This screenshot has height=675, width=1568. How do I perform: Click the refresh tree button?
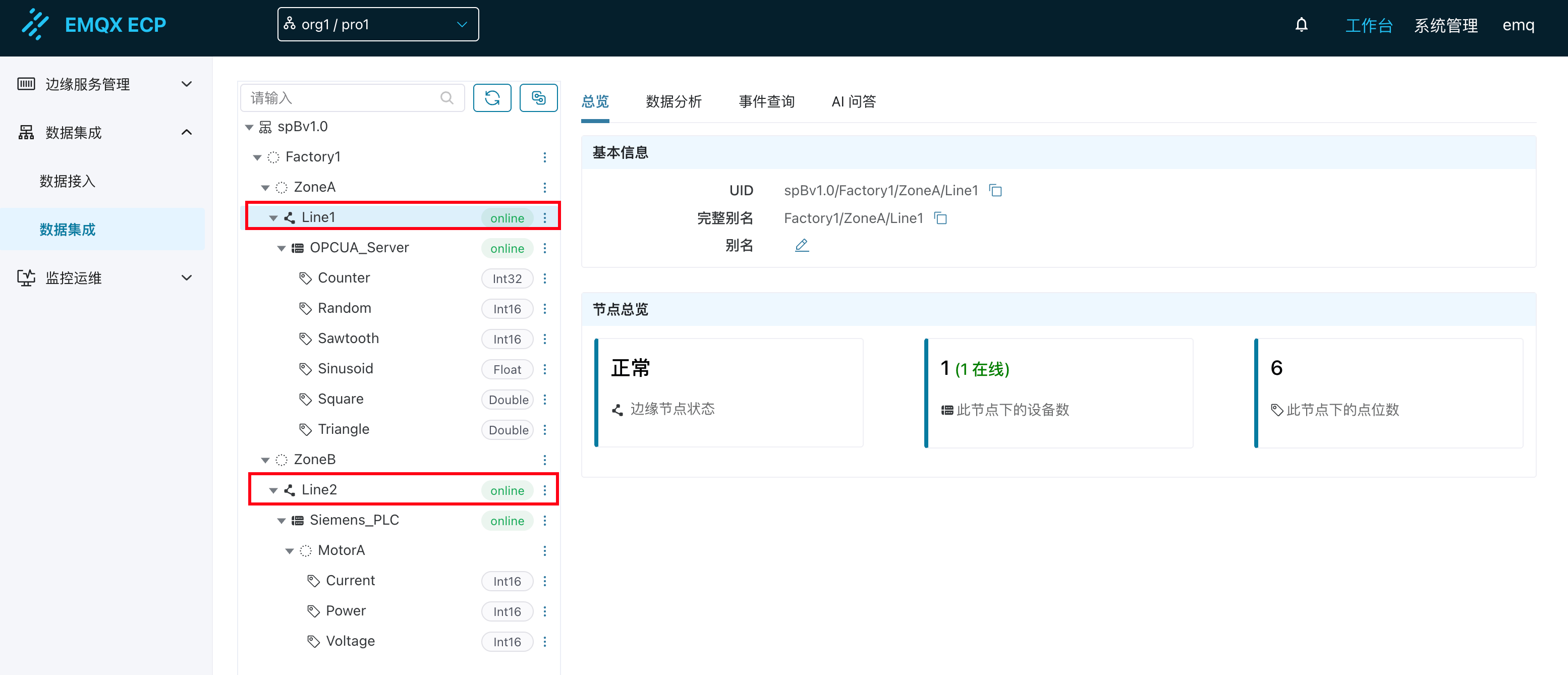[x=492, y=98]
